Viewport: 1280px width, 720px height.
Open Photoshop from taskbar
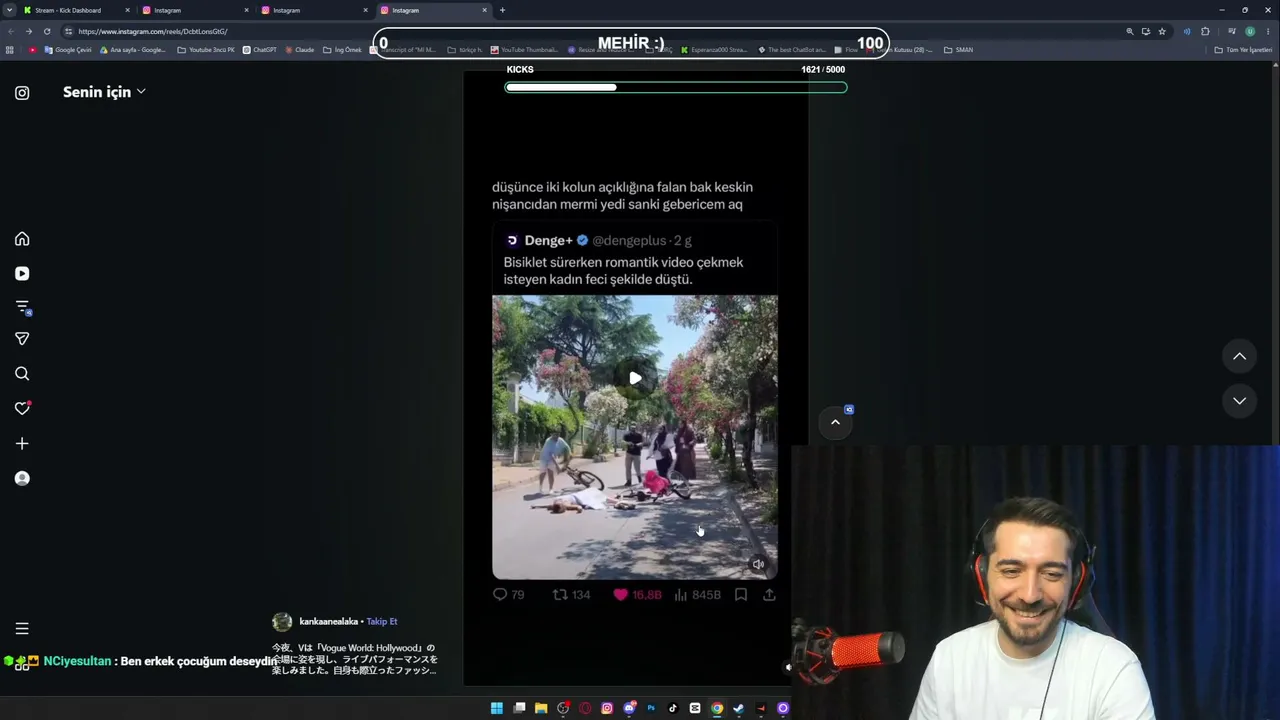pos(651,708)
